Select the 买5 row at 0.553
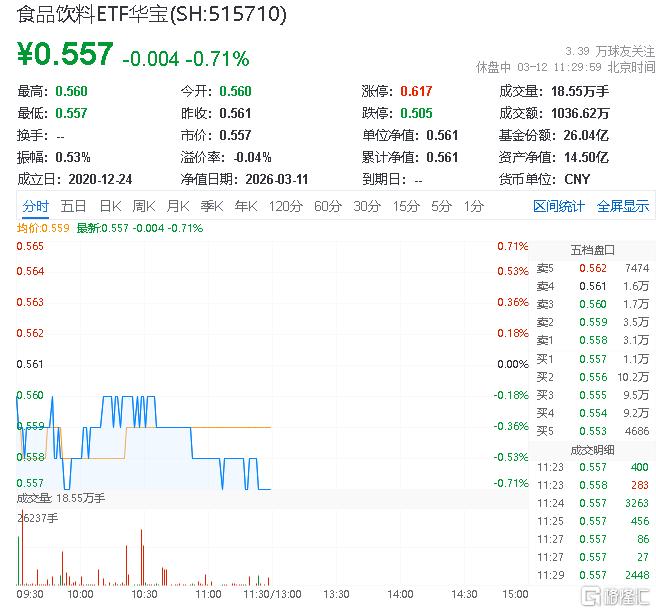This screenshot has height=613, width=656. tap(593, 431)
